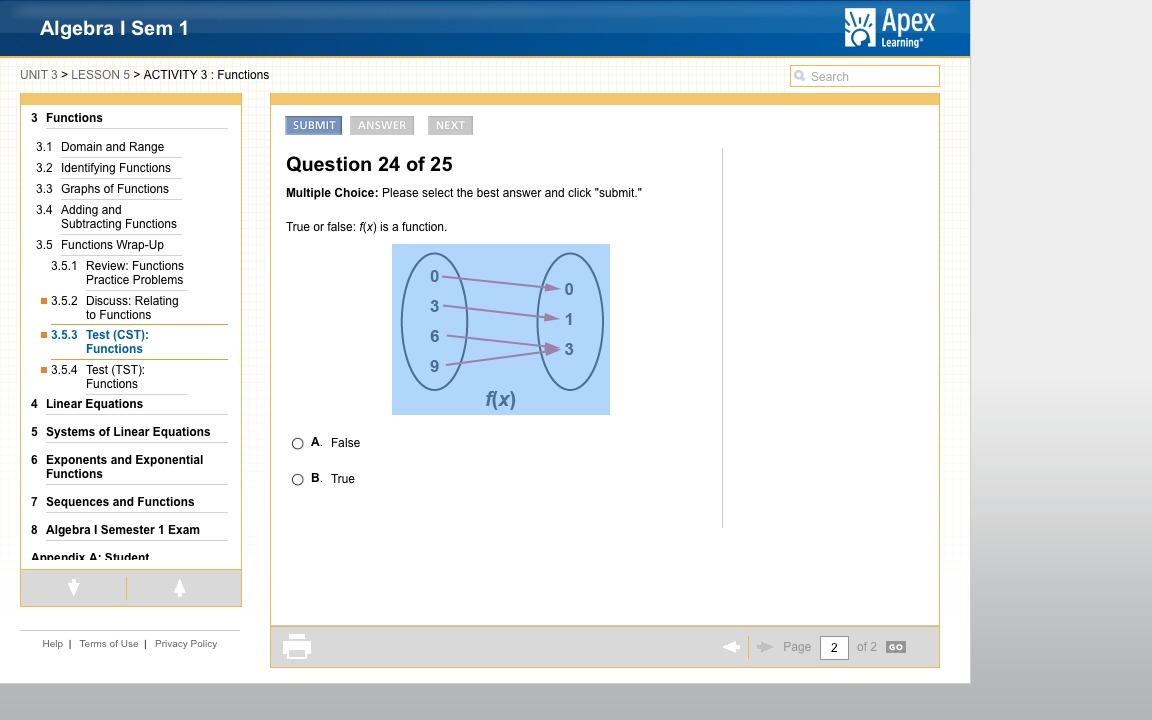The height and width of the screenshot is (720, 1152).
Task: Click the GO page button
Action: coord(896,647)
